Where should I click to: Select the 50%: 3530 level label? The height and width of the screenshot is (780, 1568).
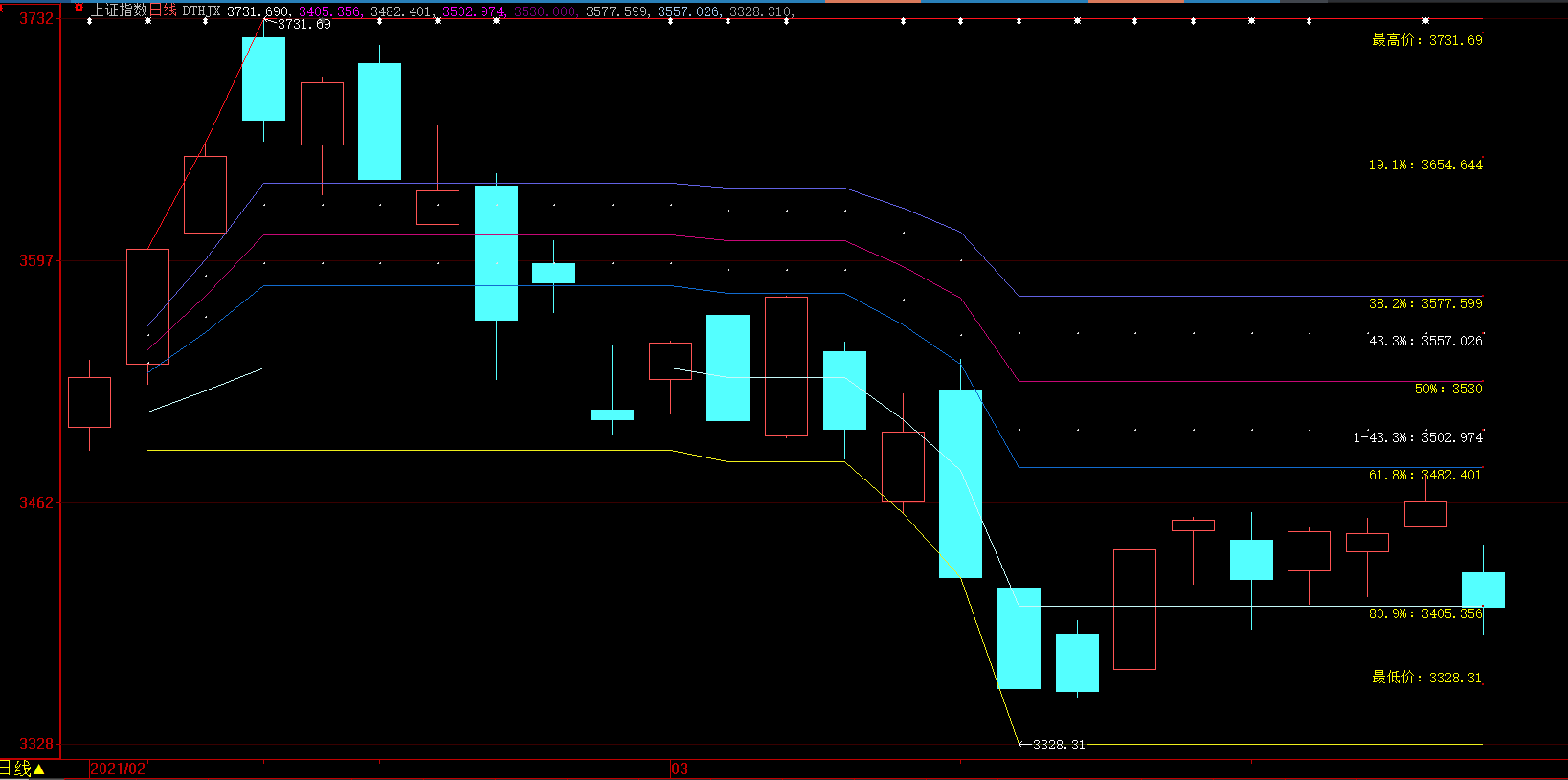pyautogui.click(x=1448, y=389)
